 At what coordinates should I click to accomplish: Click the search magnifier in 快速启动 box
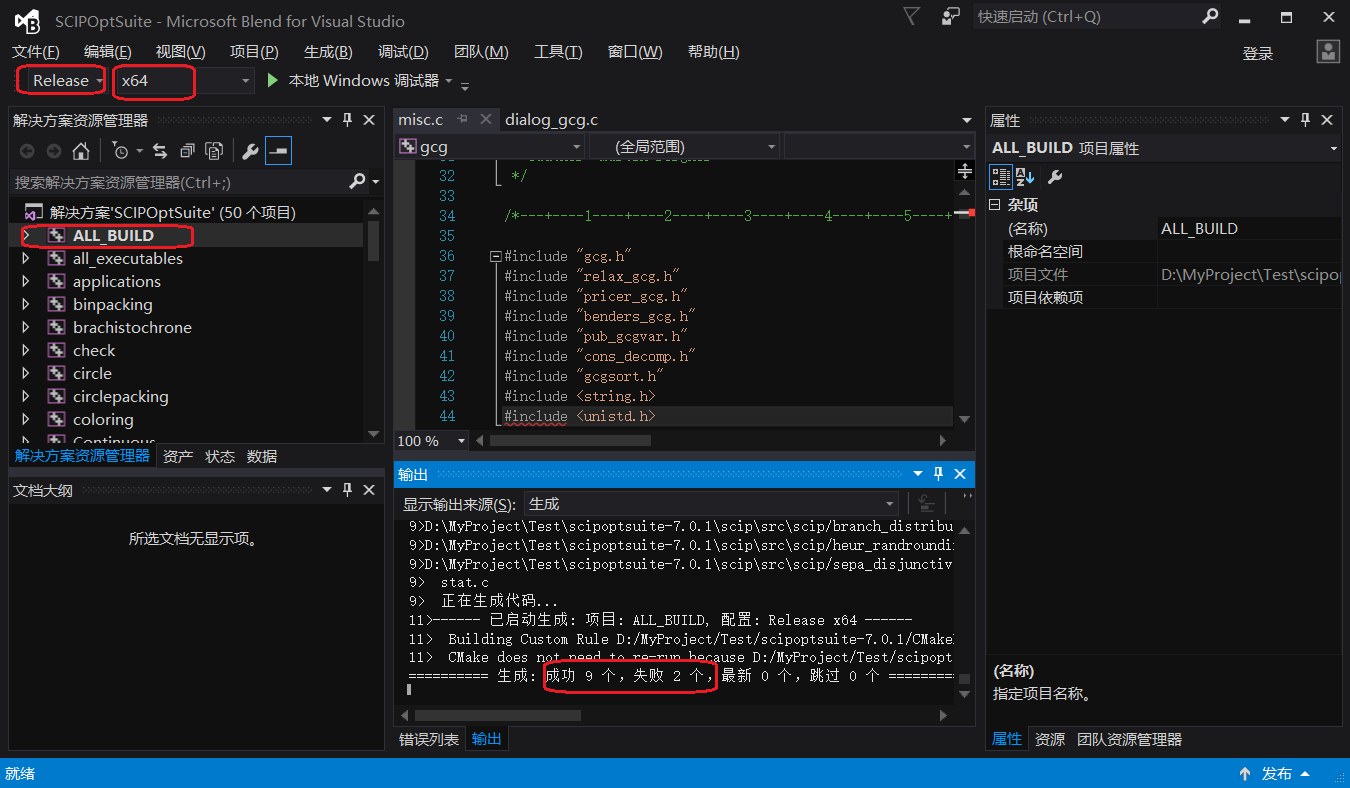point(1209,16)
